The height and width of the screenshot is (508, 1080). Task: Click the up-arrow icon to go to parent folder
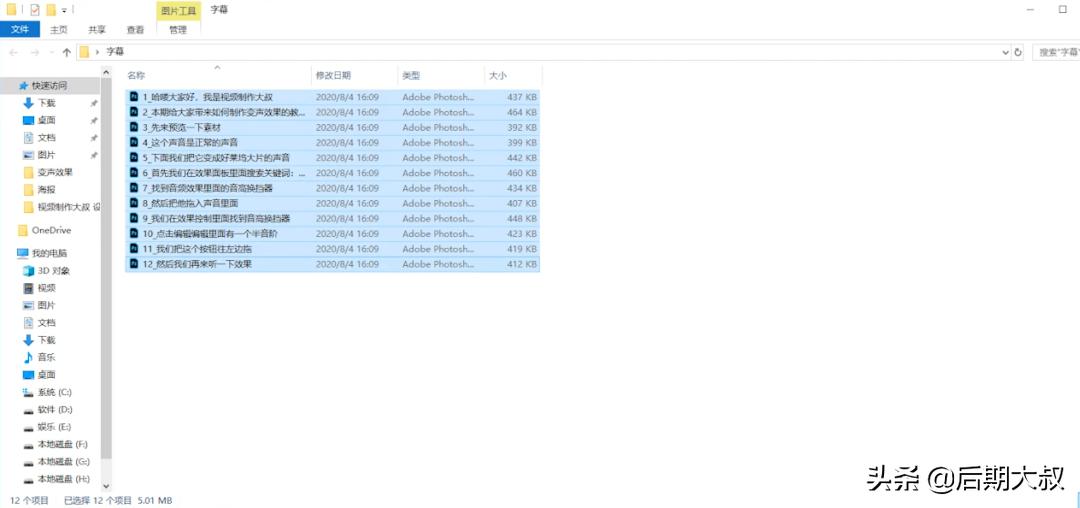pyautogui.click(x=67, y=52)
